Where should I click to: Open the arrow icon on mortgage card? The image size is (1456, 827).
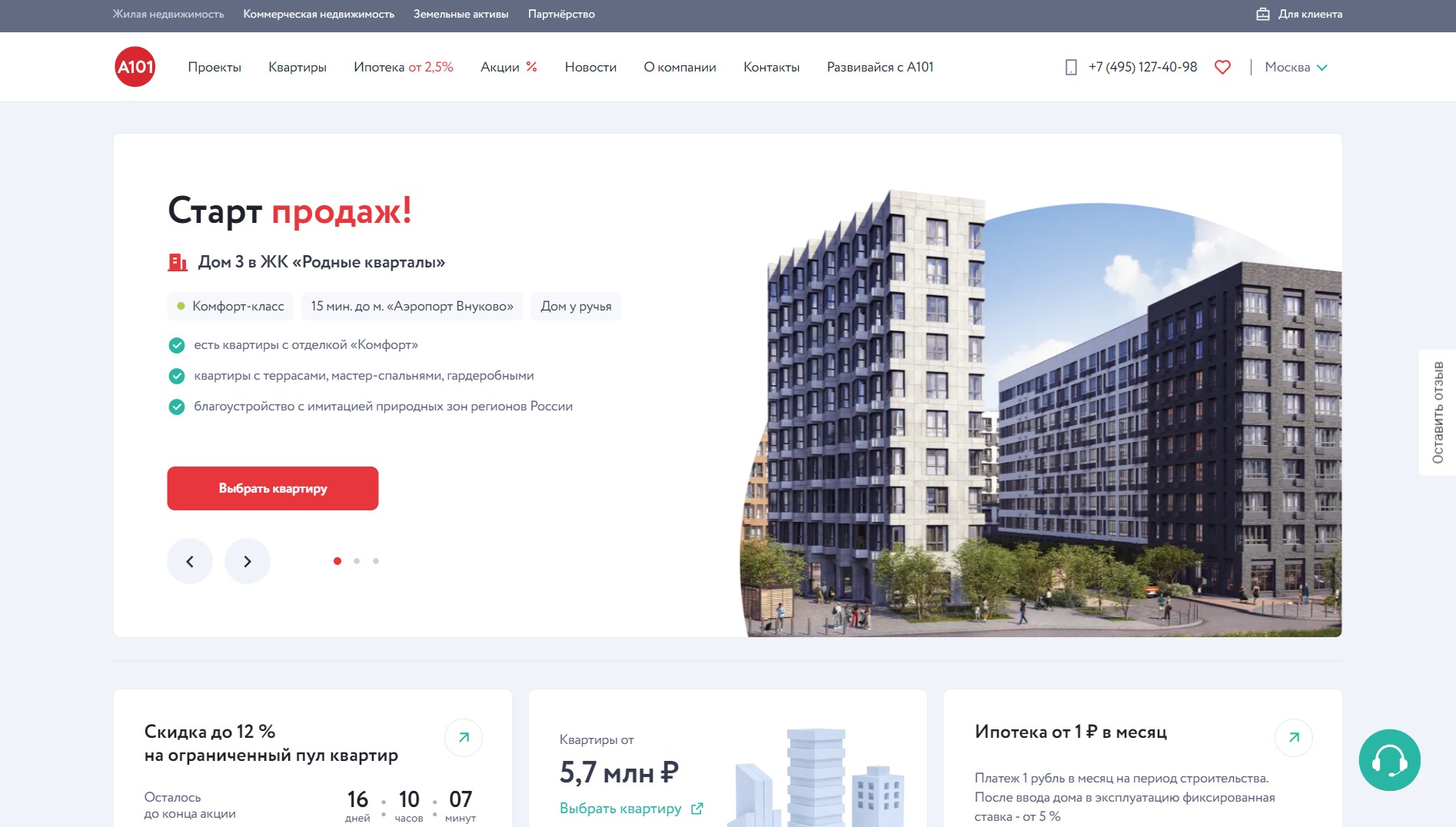point(1294,738)
